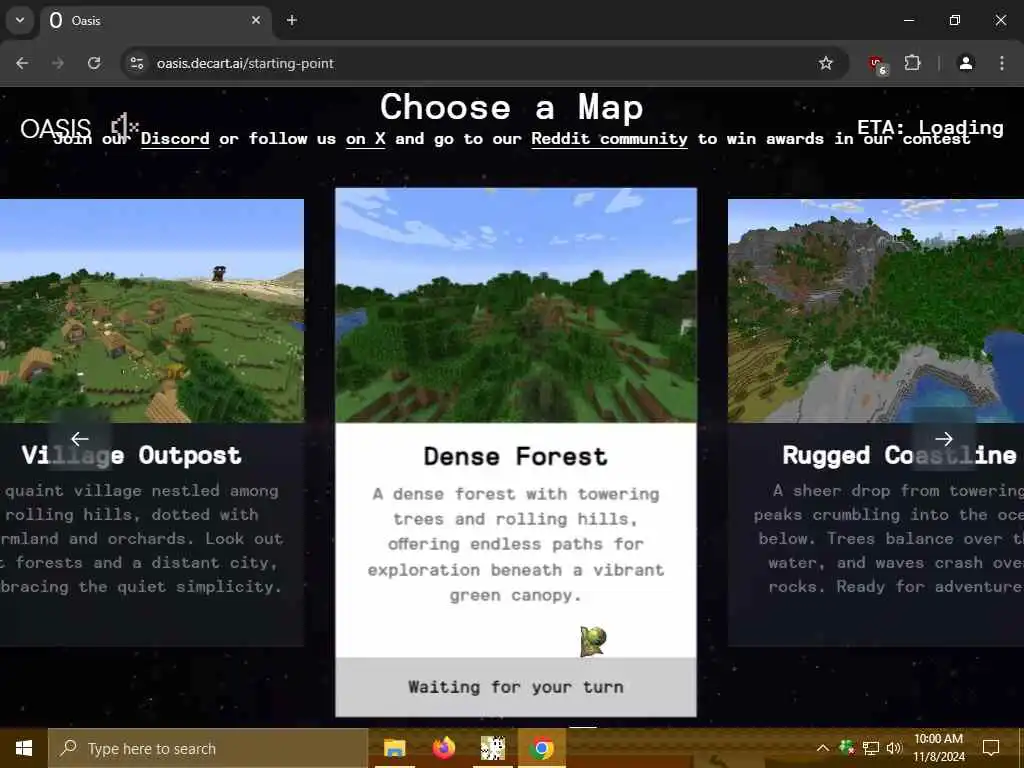The image size is (1024, 768).
Task: Go back with the browser back arrow
Action: pos(22,63)
